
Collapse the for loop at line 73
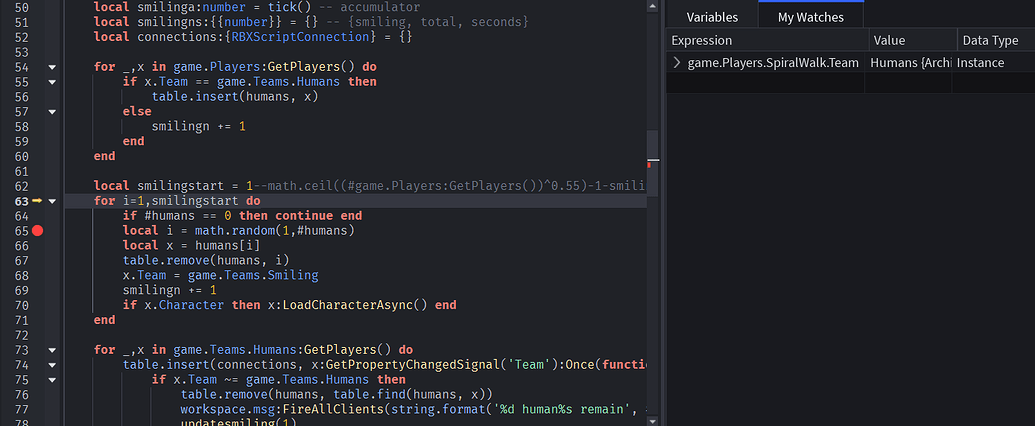point(52,349)
